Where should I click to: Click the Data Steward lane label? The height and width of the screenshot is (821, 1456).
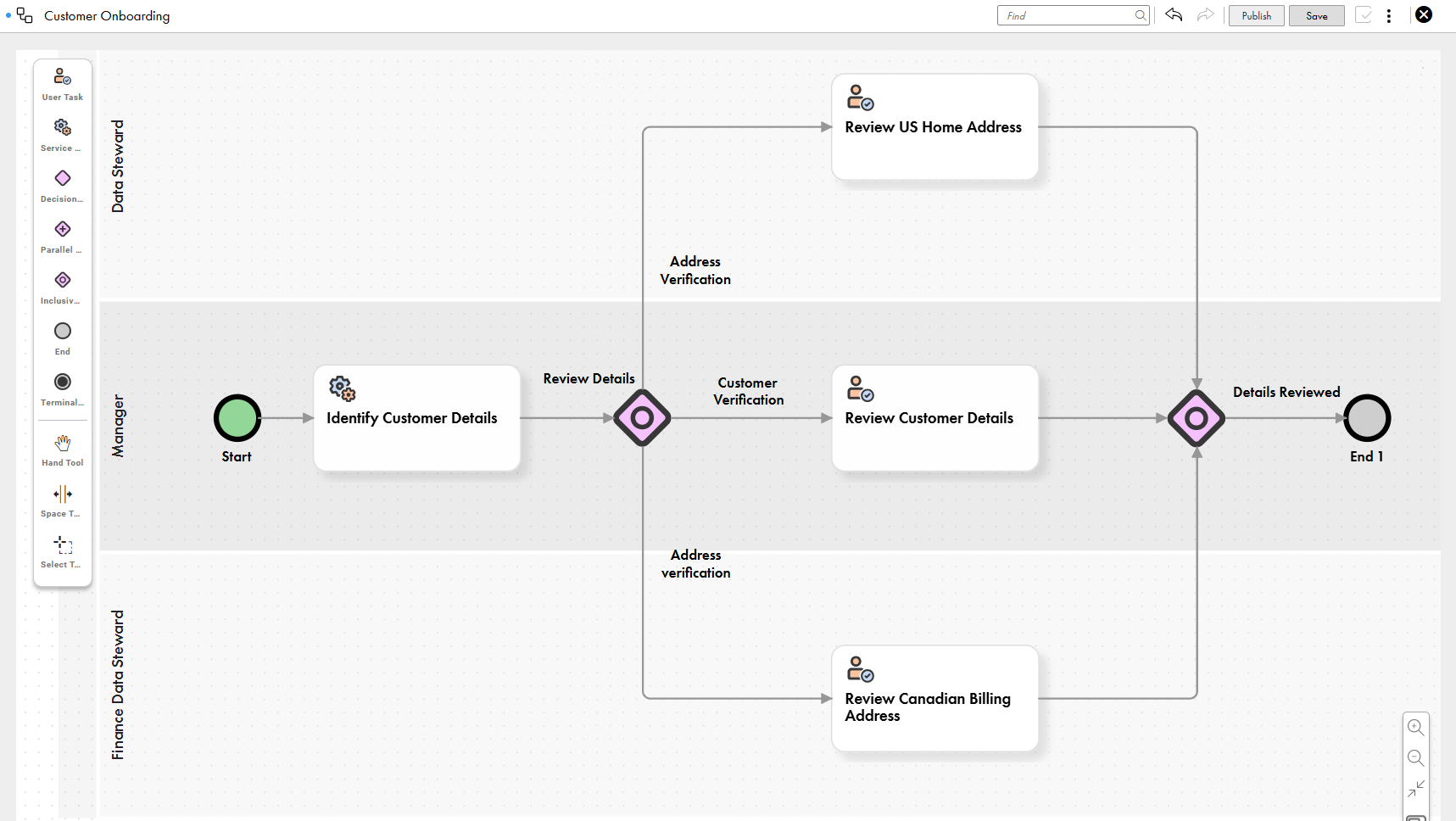coord(118,166)
